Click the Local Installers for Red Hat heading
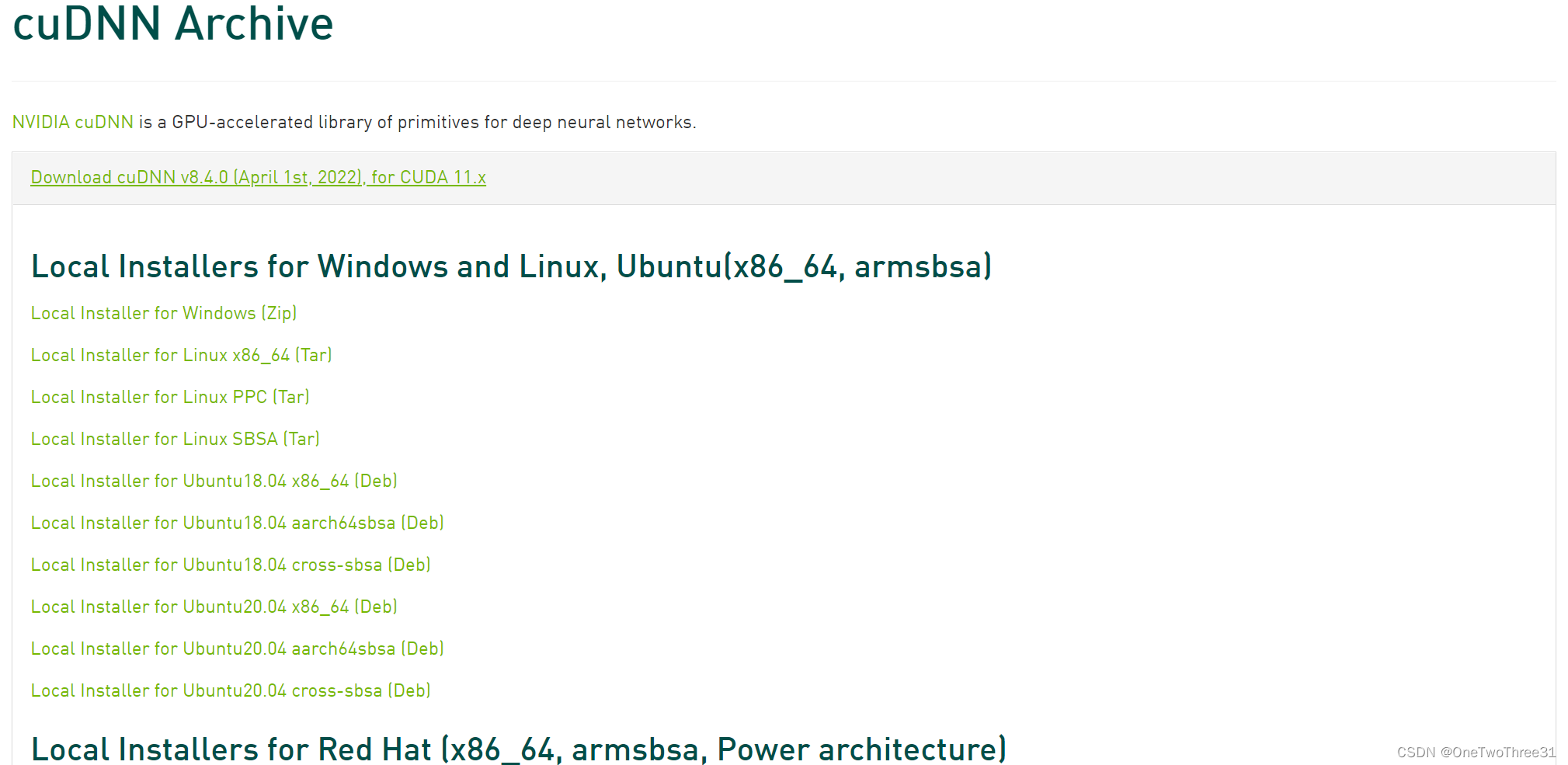 pyautogui.click(x=519, y=749)
